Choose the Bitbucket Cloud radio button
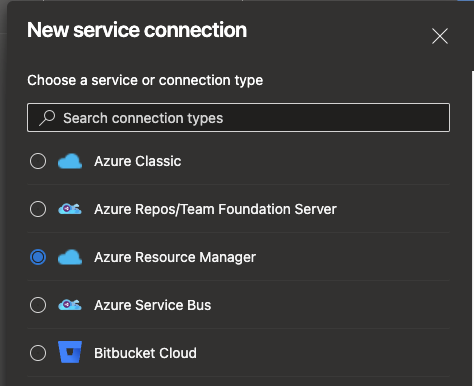The height and width of the screenshot is (386, 474). click(x=38, y=353)
